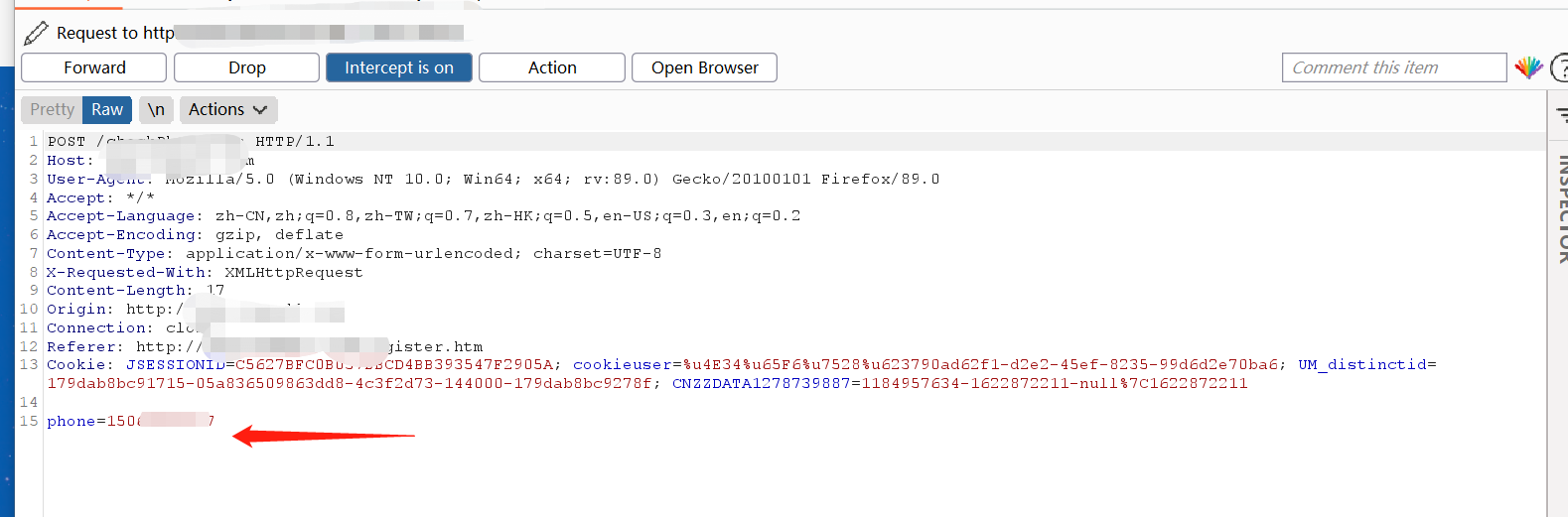Open the rainbow highlight color picker
This screenshot has height=517, width=1568.
click(x=1528, y=67)
